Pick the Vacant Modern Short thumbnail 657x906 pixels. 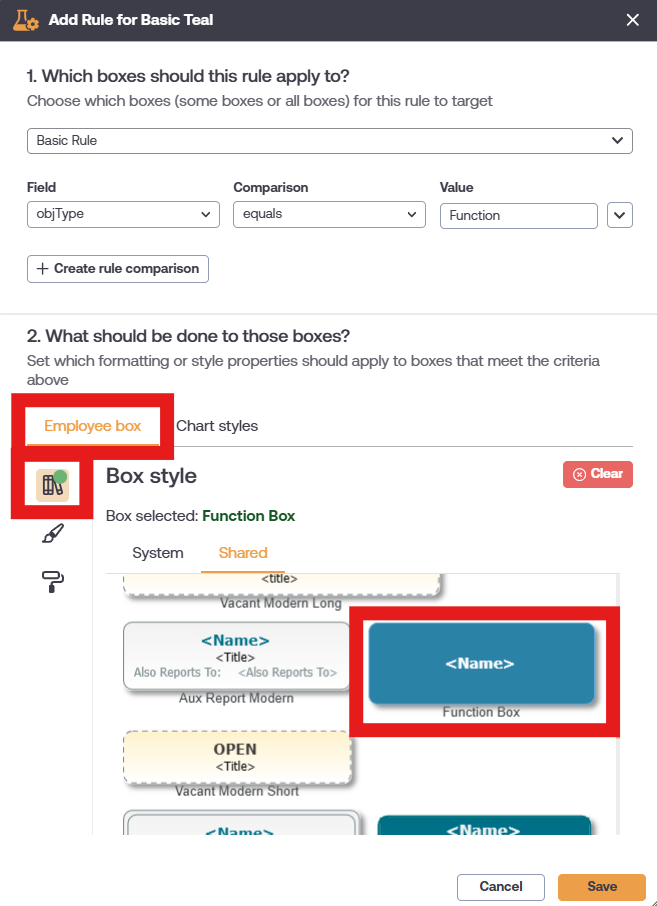[x=236, y=757]
